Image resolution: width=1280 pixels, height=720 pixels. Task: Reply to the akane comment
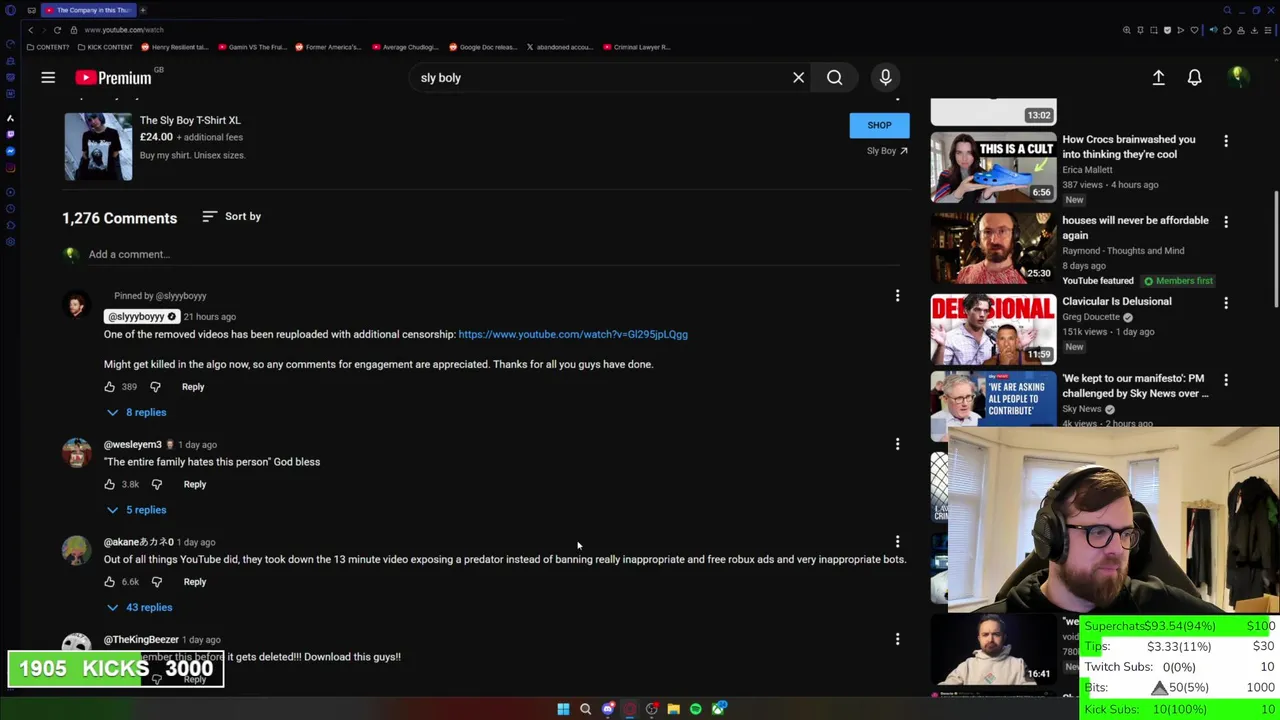pos(194,582)
